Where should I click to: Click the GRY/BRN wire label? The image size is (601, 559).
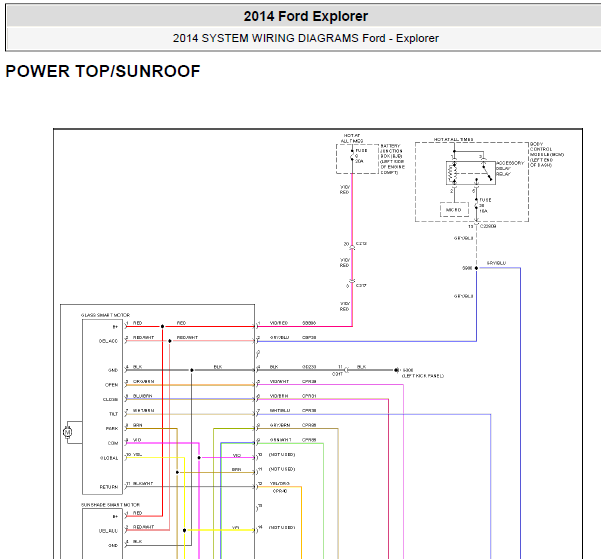pos(280,425)
